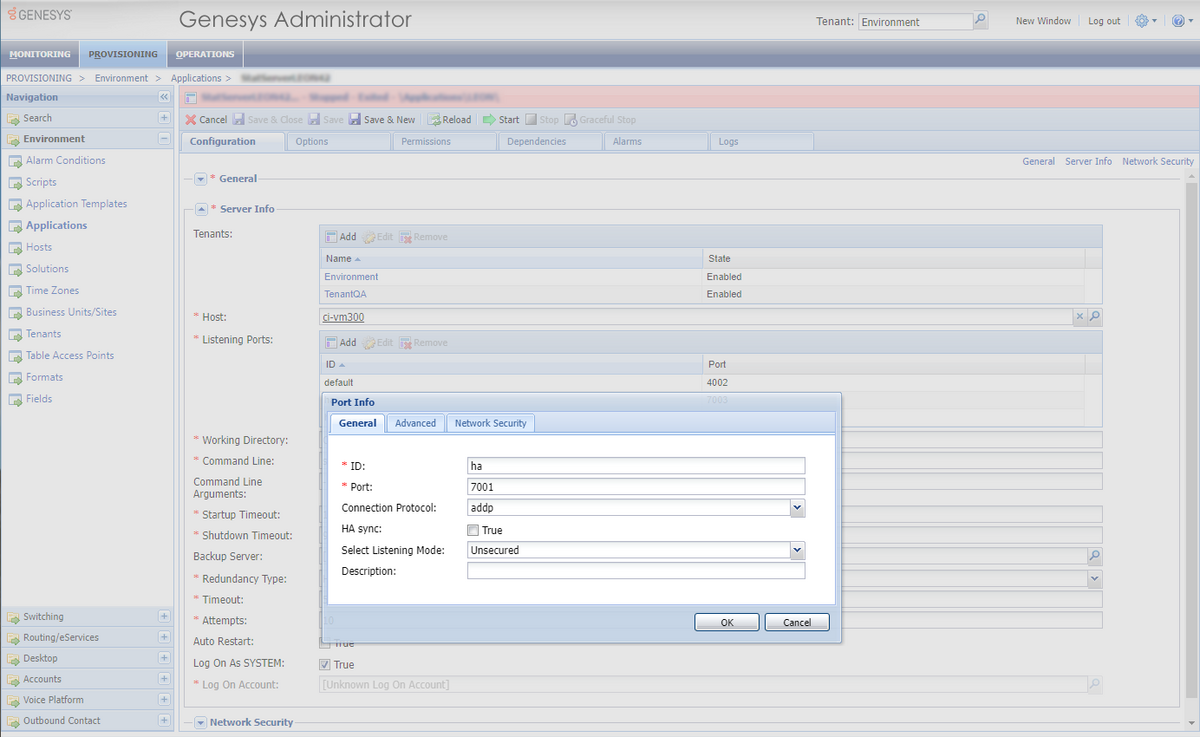
Task: Click OK in Port Info dialog
Action: tap(727, 622)
